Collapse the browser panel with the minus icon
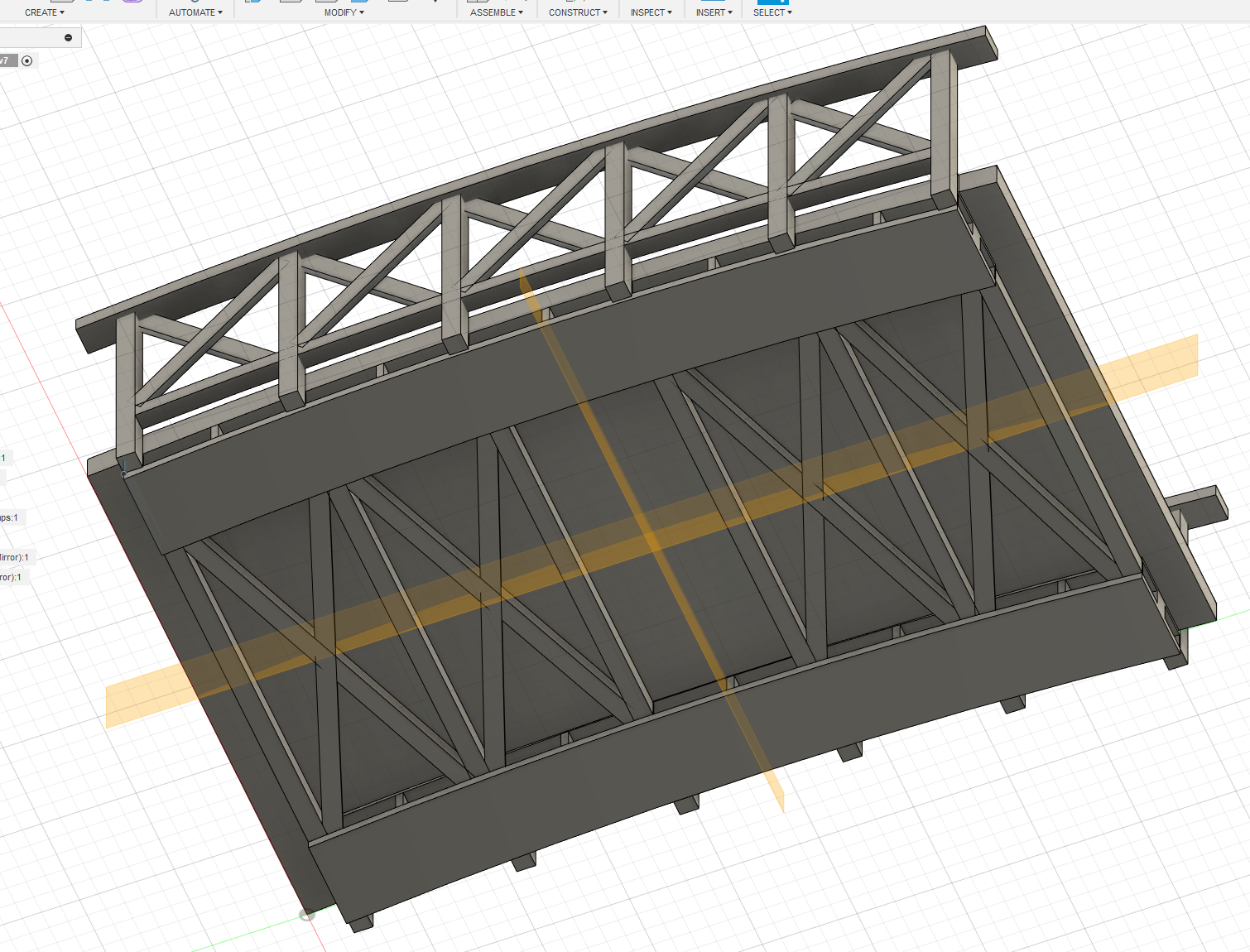Screen dimensions: 1250x952 pyautogui.click(x=68, y=37)
